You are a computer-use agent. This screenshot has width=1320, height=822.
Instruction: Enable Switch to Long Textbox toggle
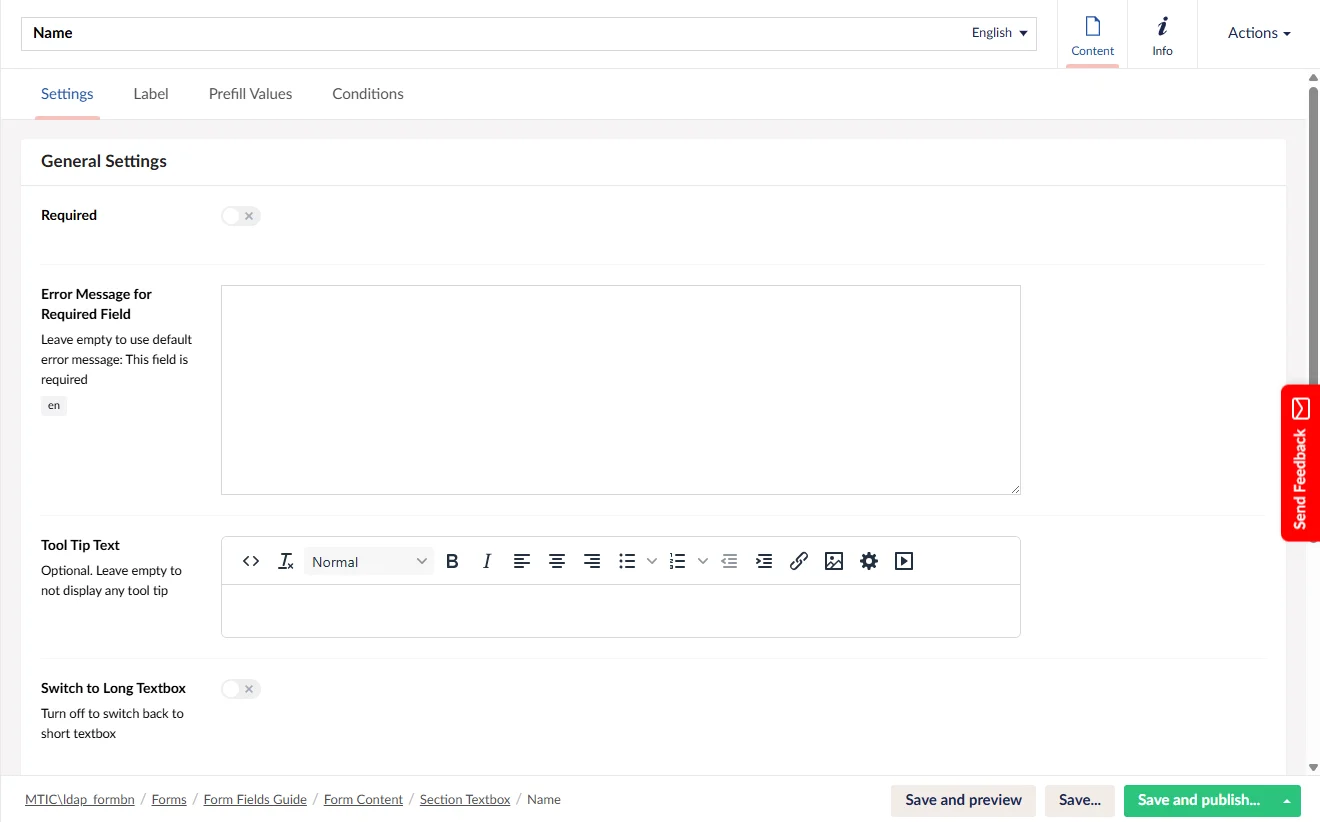coord(241,689)
